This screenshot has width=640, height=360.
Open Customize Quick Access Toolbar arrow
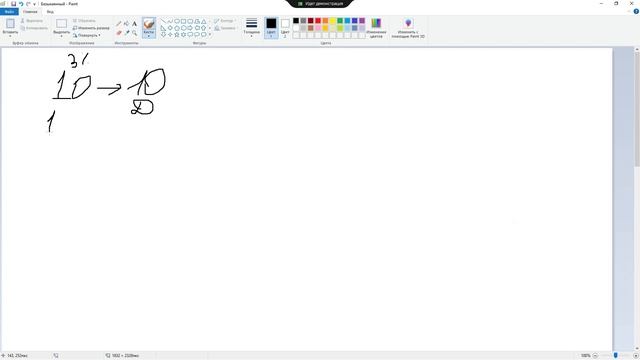[34, 4]
